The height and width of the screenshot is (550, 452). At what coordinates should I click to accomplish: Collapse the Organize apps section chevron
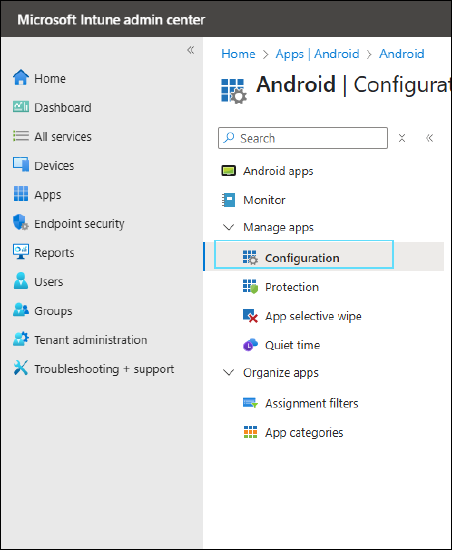[x=229, y=373]
